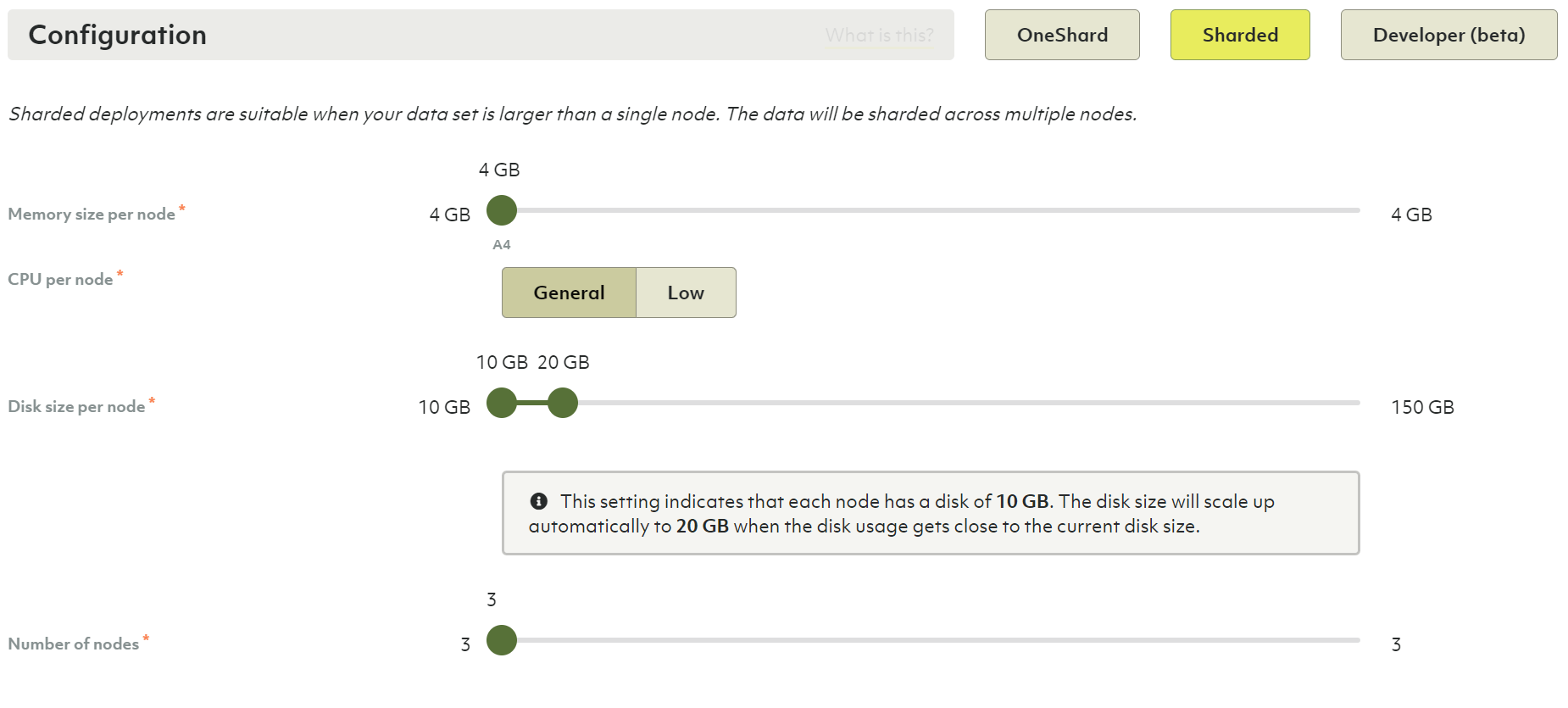Click the "Memory size per node" label
Image resolution: width=1568 pixels, height=708 pixels.
(x=92, y=215)
